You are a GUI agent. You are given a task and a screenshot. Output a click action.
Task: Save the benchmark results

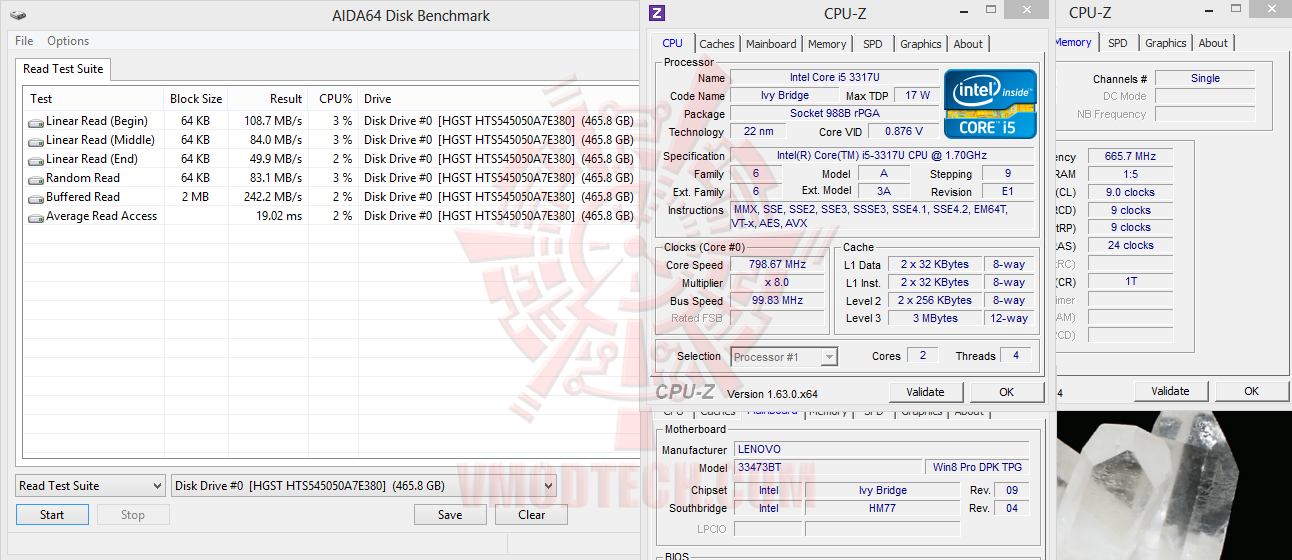pyautogui.click(x=450, y=515)
